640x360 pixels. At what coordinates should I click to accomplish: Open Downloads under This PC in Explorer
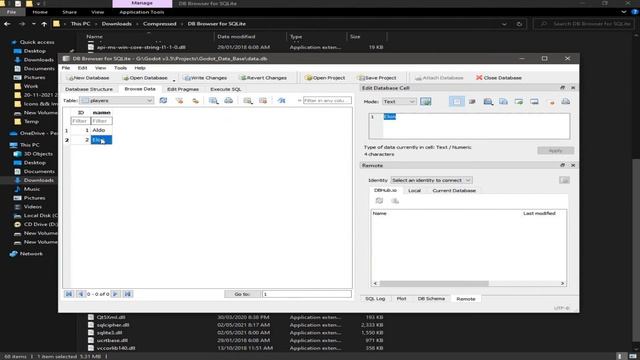(x=38, y=180)
